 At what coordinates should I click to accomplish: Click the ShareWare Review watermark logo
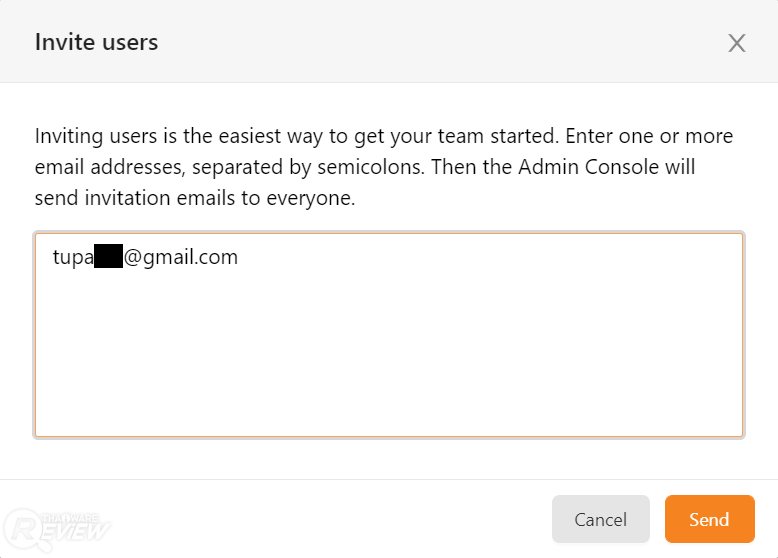tap(58, 525)
